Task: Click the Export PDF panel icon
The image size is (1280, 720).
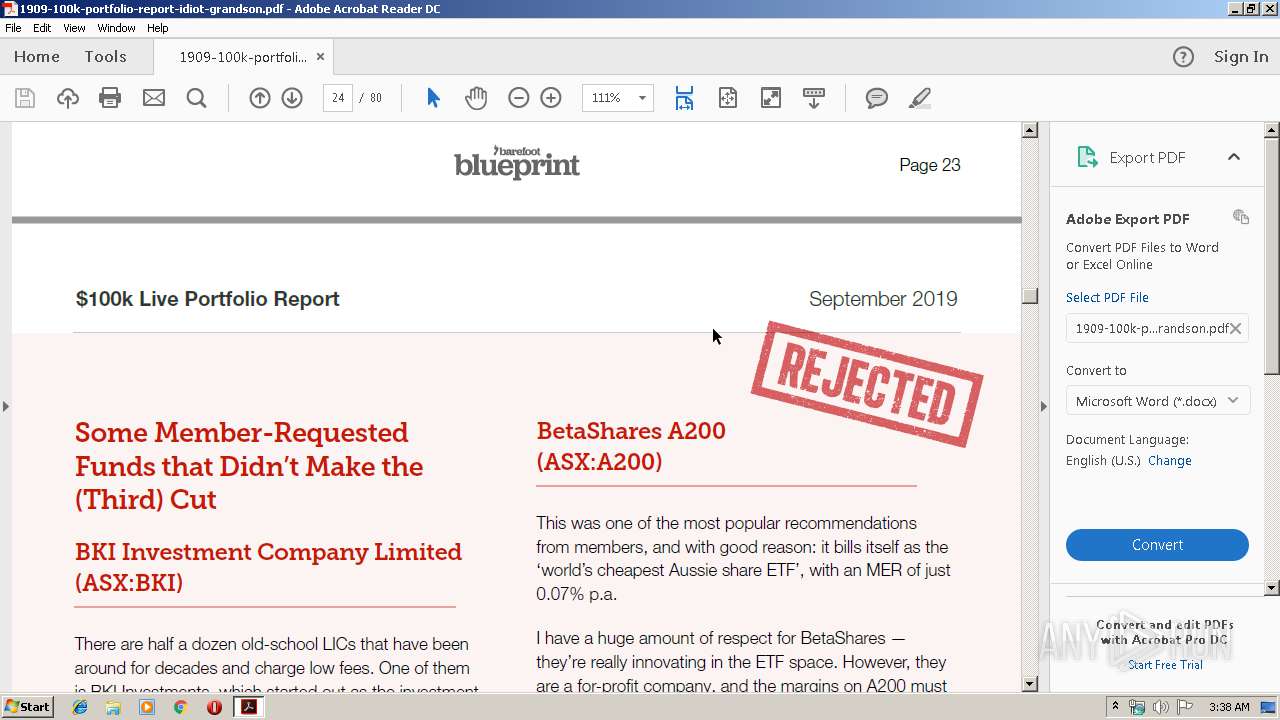Action: [1087, 157]
